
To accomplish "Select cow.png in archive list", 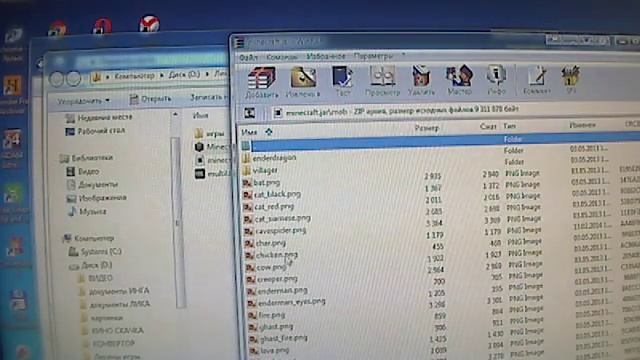I will click(267, 268).
